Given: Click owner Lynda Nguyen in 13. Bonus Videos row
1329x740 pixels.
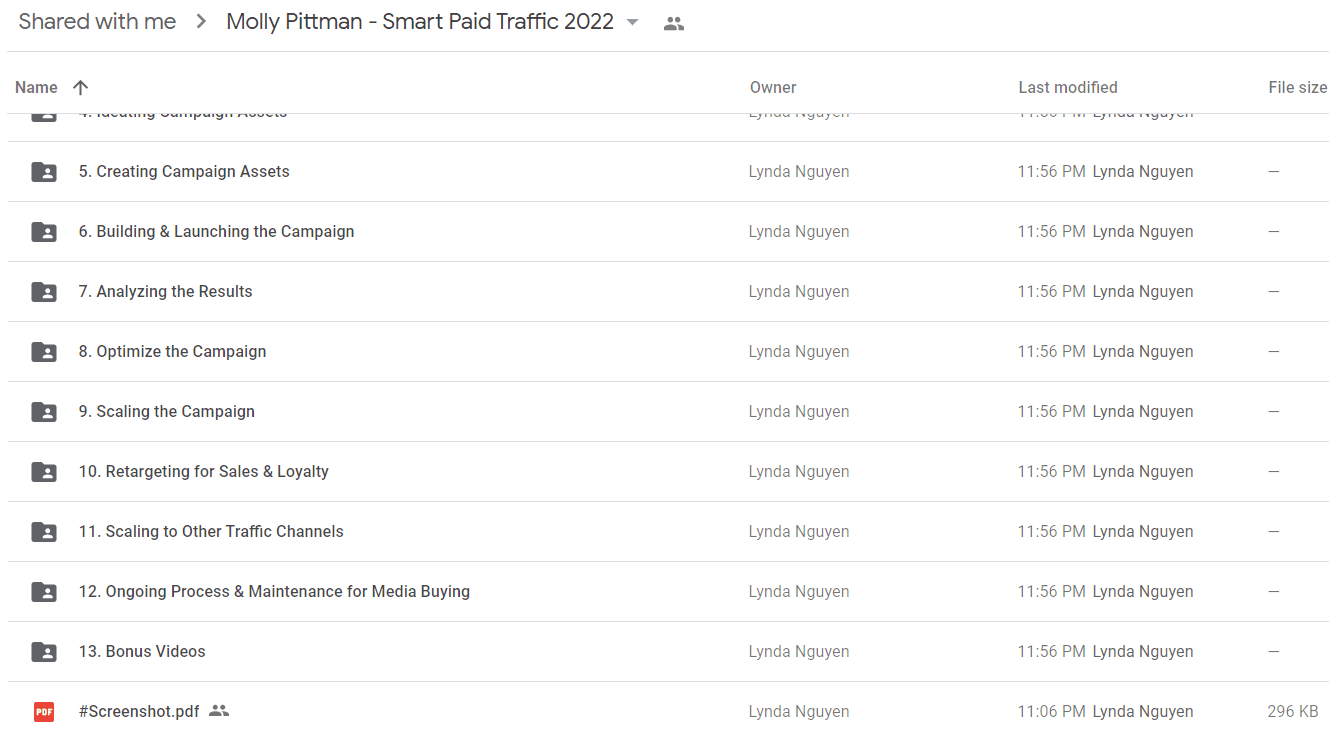Looking at the screenshot, I should tap(799, 651).
